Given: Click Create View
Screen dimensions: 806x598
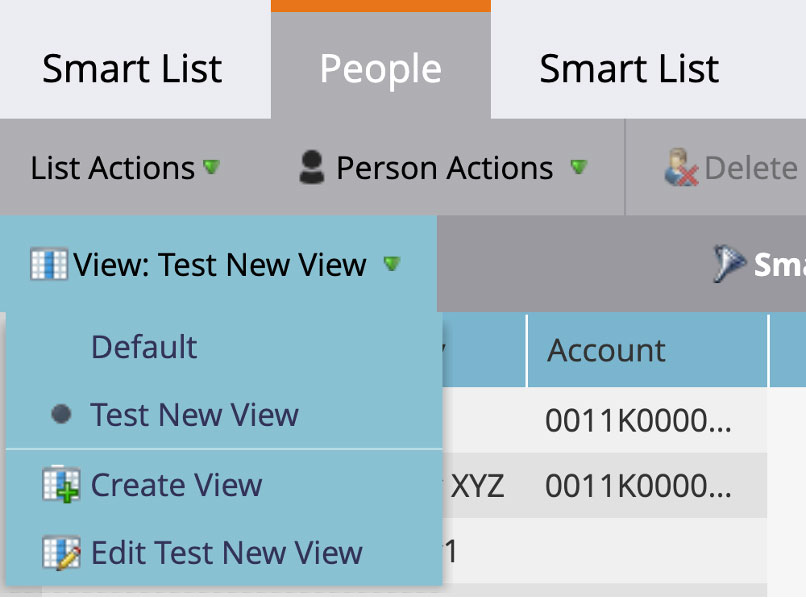Looking at the screenshot, I should (x=176, y=486).
